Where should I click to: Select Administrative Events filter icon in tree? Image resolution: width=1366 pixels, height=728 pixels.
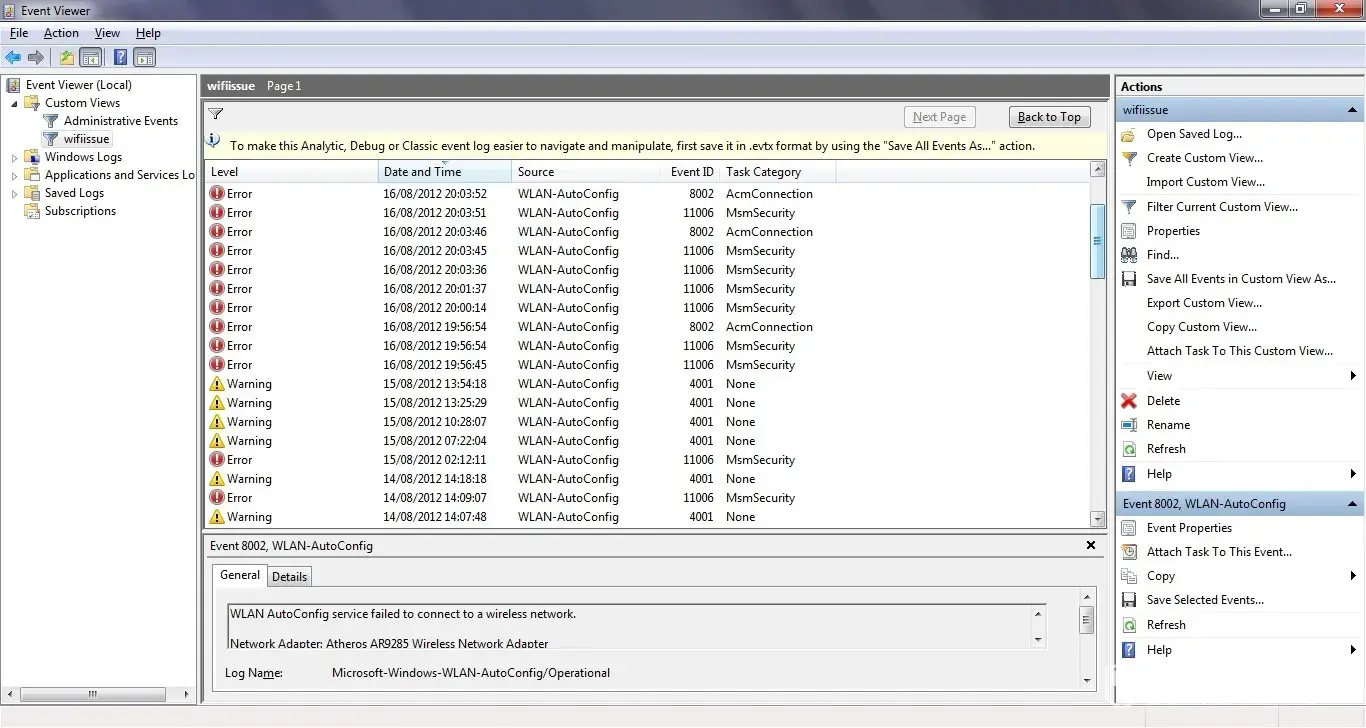tap(51, 121)
